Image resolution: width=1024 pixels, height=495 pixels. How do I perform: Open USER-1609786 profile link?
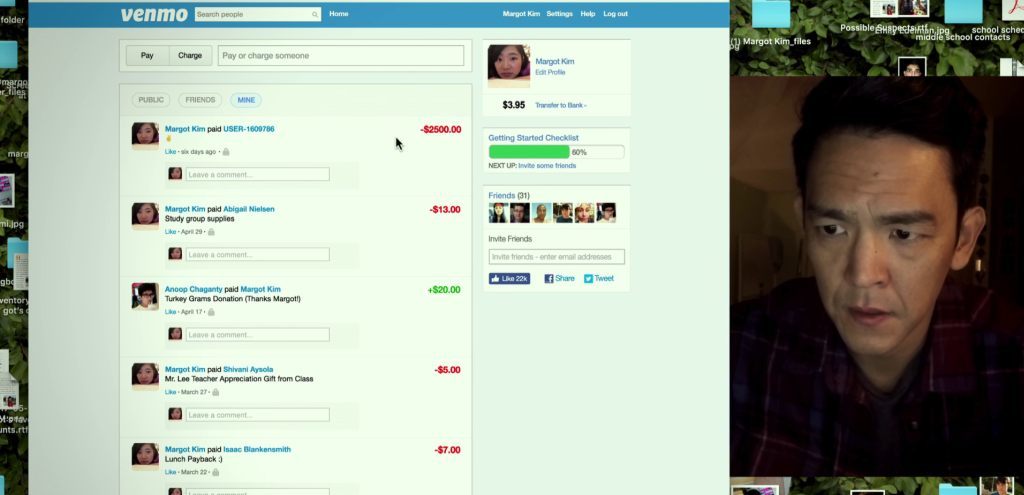pos(249,129)
